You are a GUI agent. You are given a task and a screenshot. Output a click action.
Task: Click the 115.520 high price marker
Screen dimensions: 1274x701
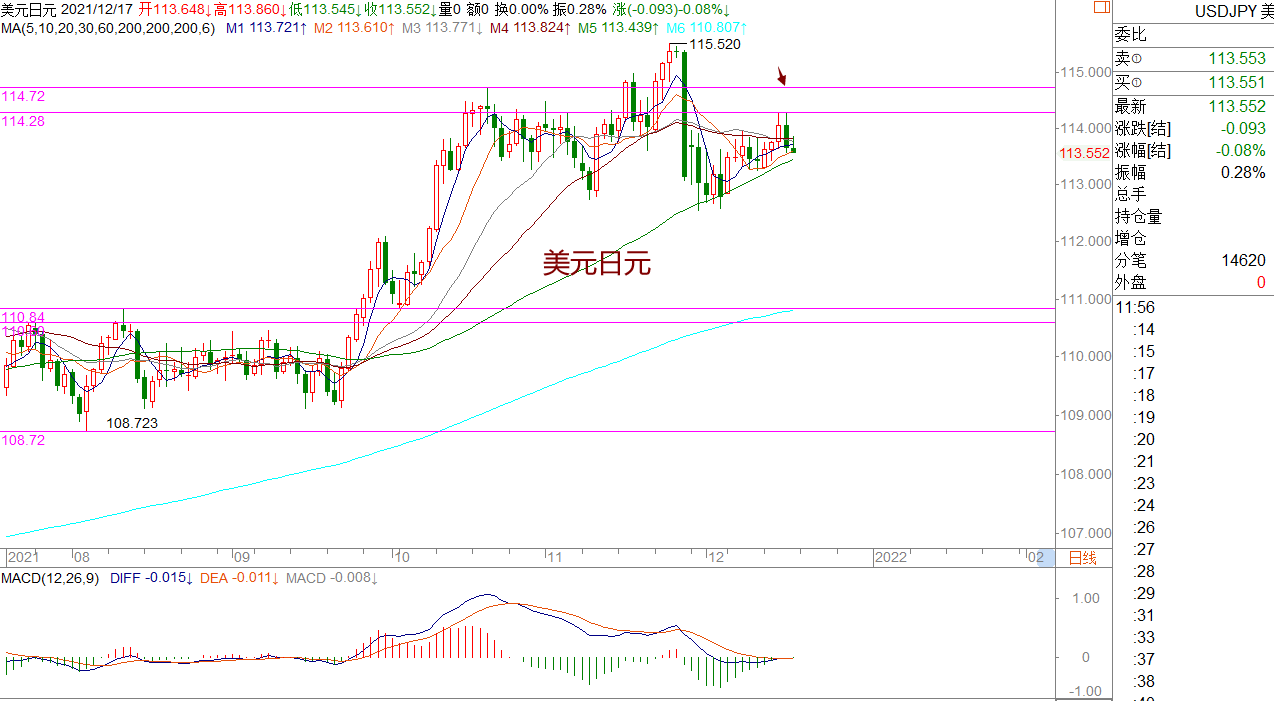tap(716, 45)
